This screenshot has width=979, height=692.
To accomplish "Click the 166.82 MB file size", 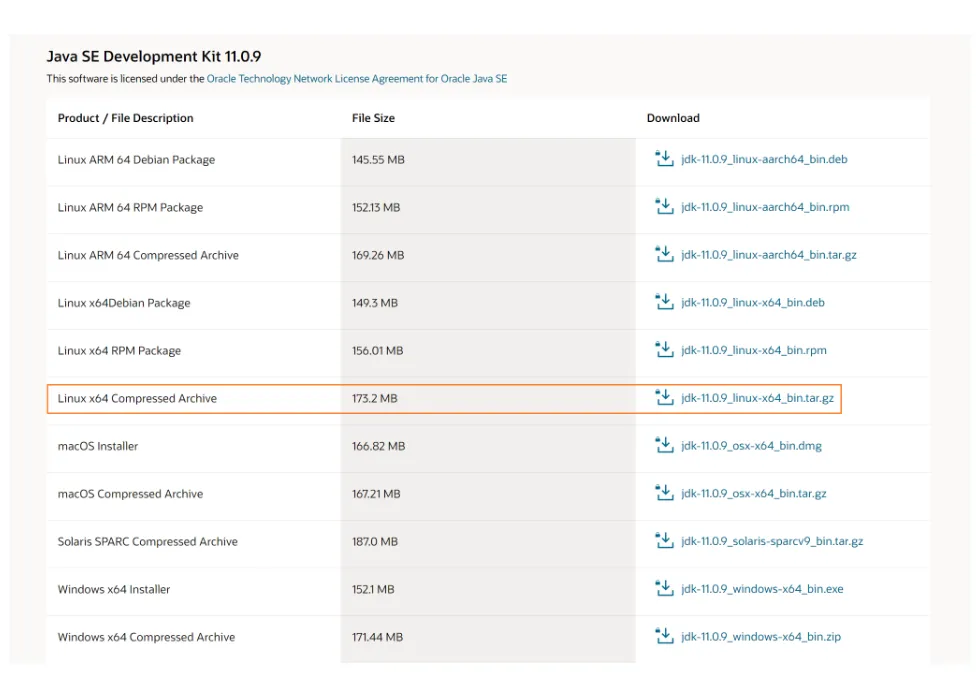I will pyautogui.click(x=378, y=447).
